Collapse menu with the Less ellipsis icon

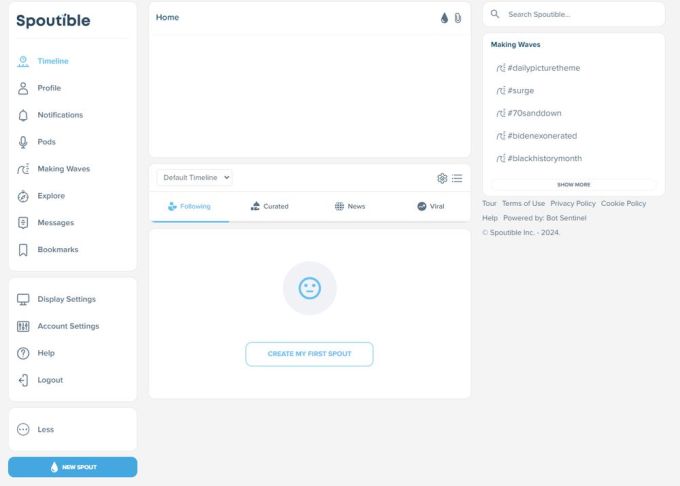23,429
